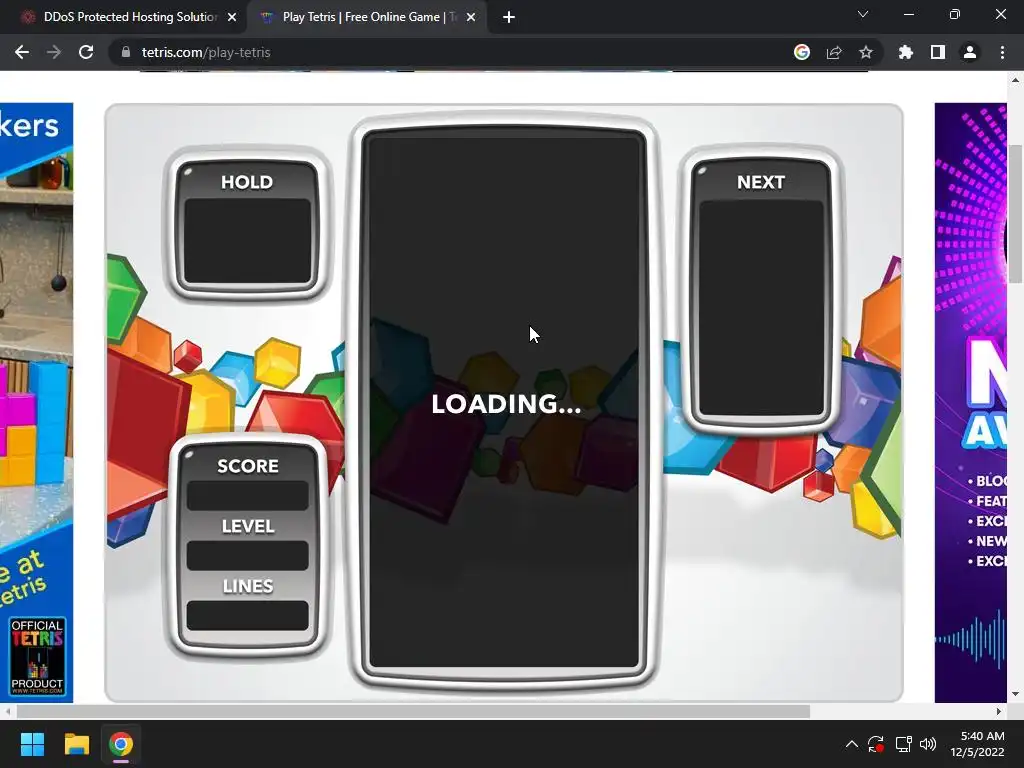Click the forward navigation arrow
This screenshot has height=768, width=1024.
54,52
